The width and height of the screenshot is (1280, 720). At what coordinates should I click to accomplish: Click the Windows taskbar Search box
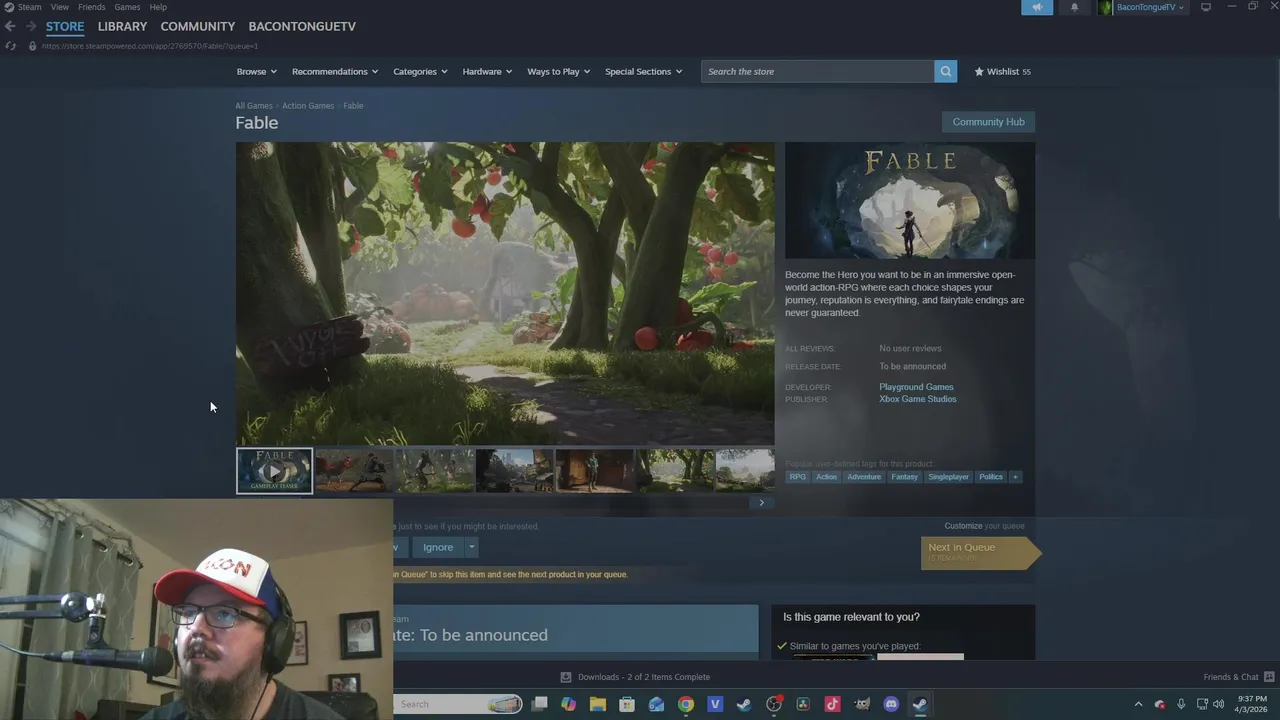458,704
